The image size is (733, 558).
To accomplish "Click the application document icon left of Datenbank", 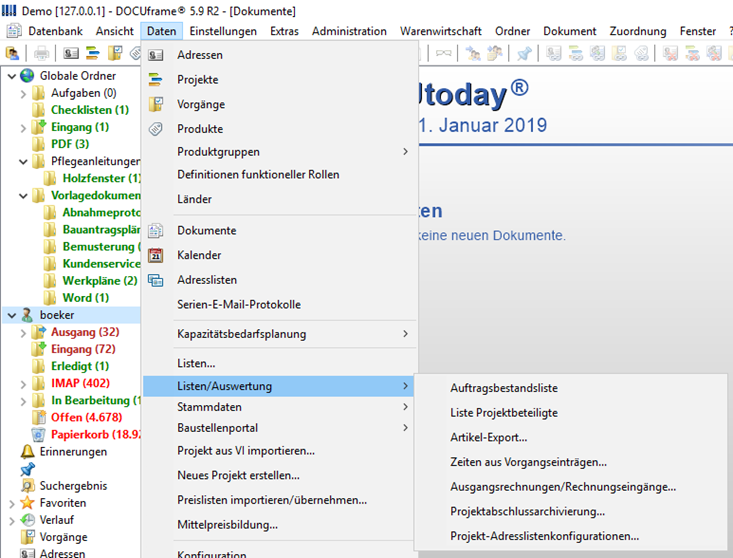I will tap(14, 31).
